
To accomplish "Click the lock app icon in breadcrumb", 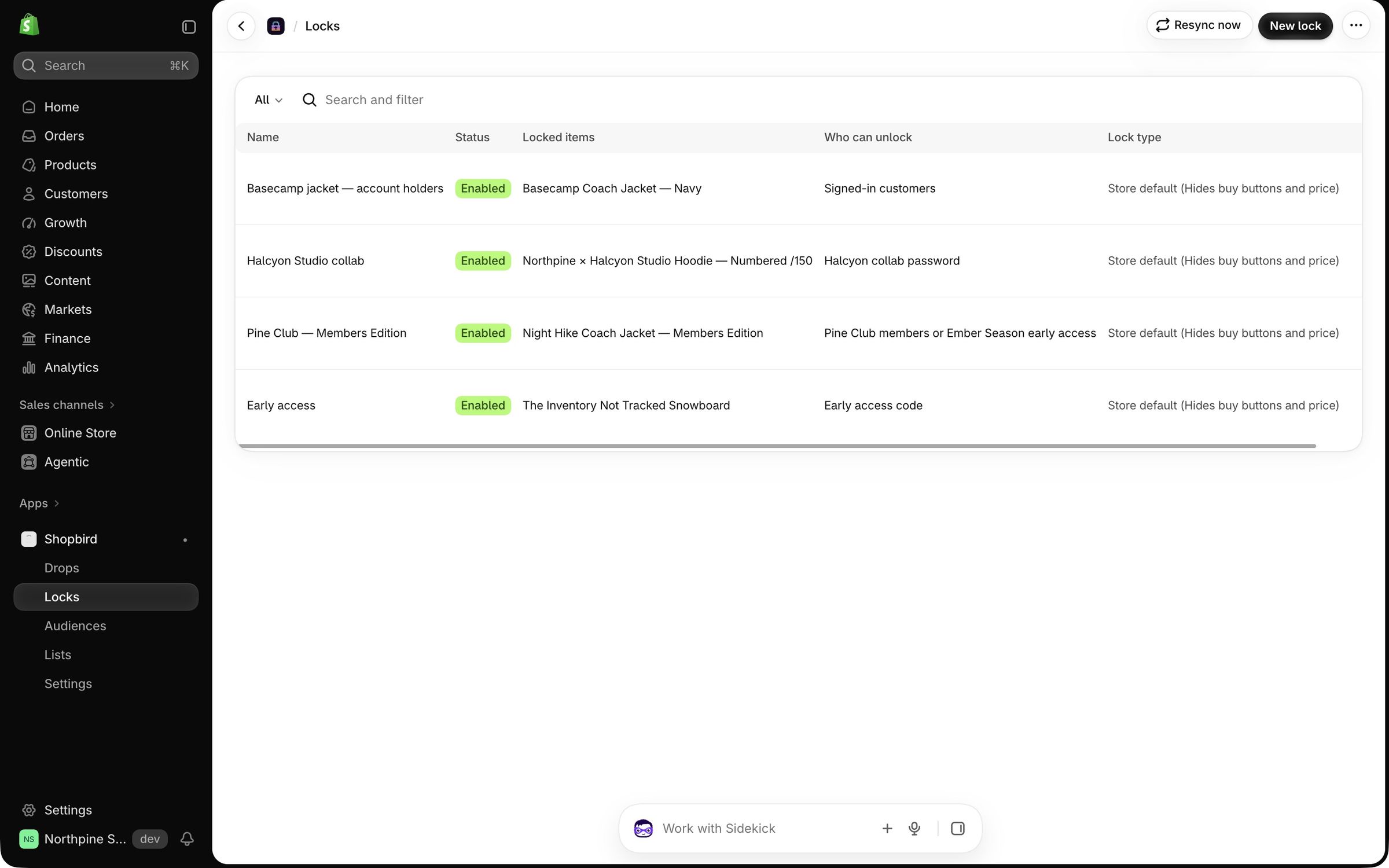I will tap(275, 26).
